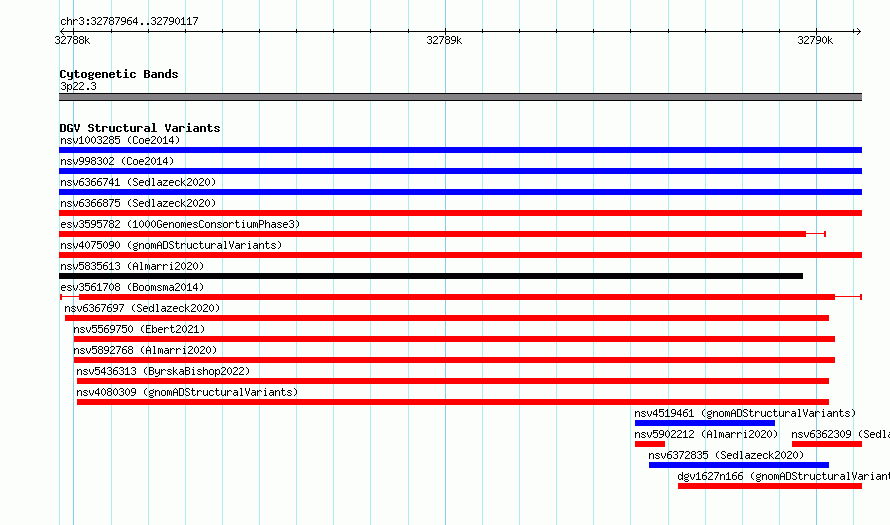Click the black bar of nsv5835613
The height and width of the screenshot is (525, 890).
pyautogui.click(x=431, y=276)
